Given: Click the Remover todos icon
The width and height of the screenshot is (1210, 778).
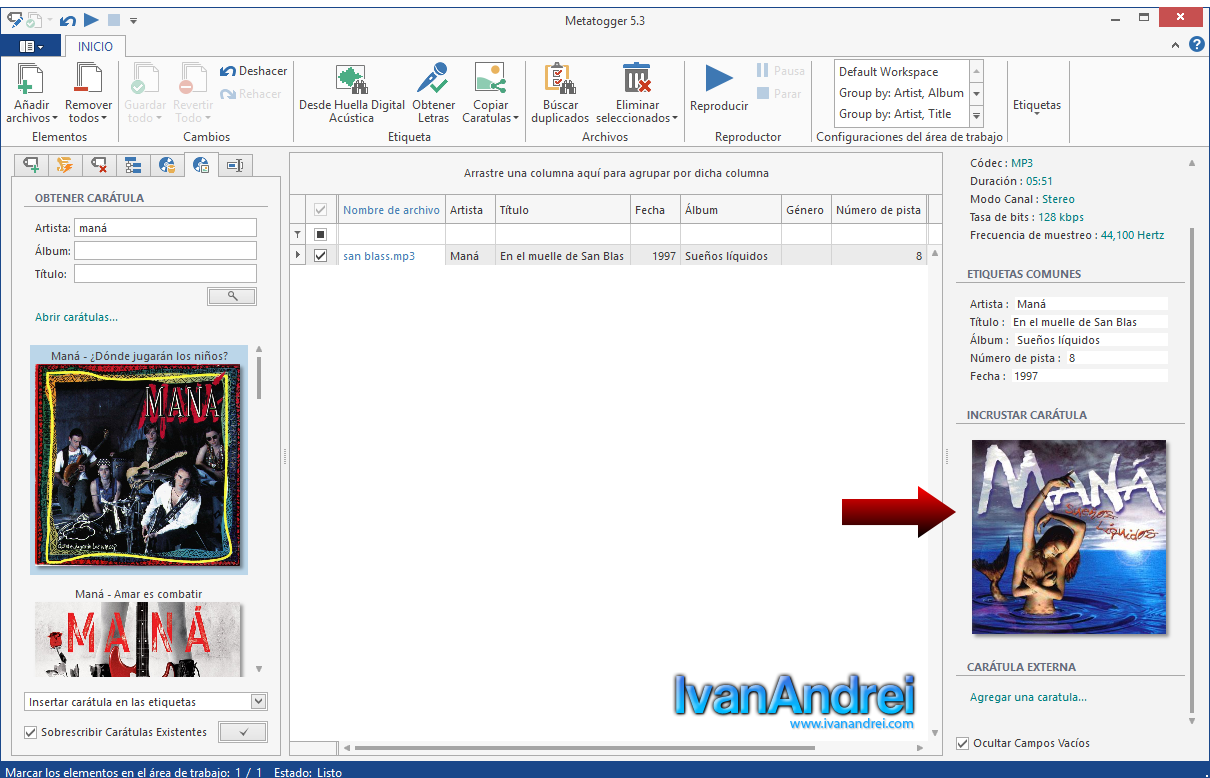Looking at the screenshot, I should click(x=88, y=80).
